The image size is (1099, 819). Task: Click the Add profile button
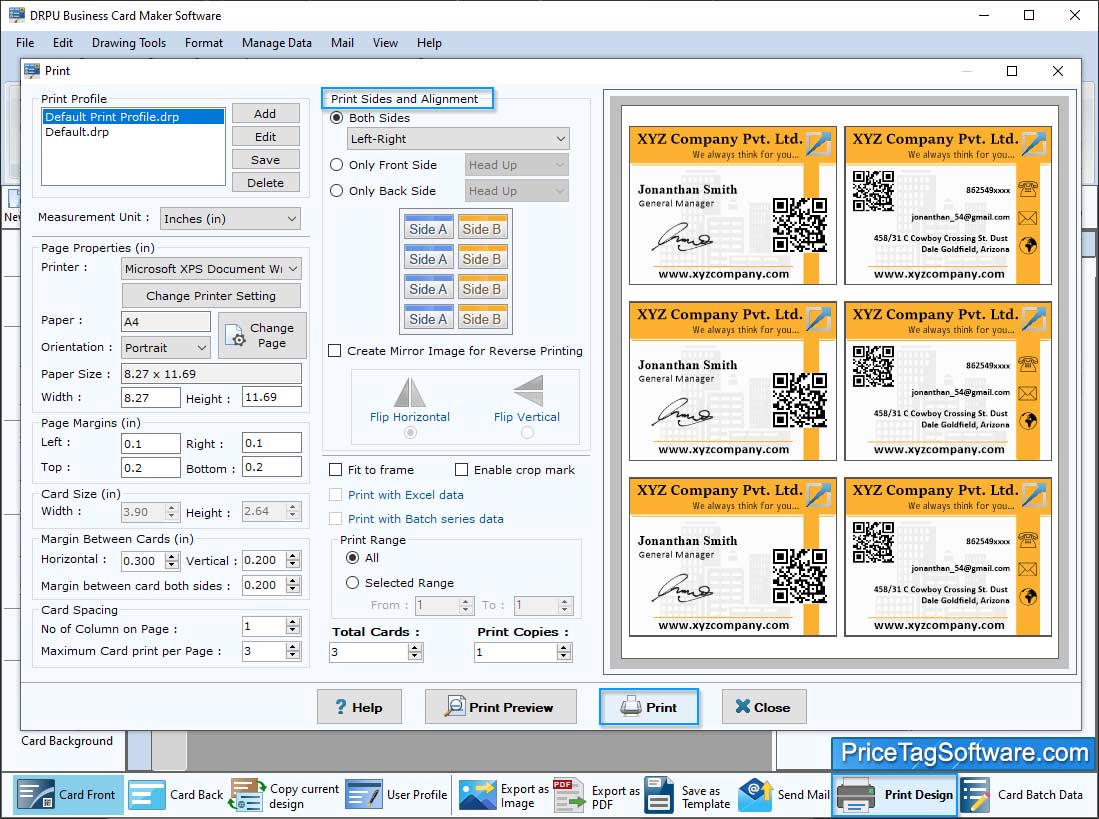[266, 113]
